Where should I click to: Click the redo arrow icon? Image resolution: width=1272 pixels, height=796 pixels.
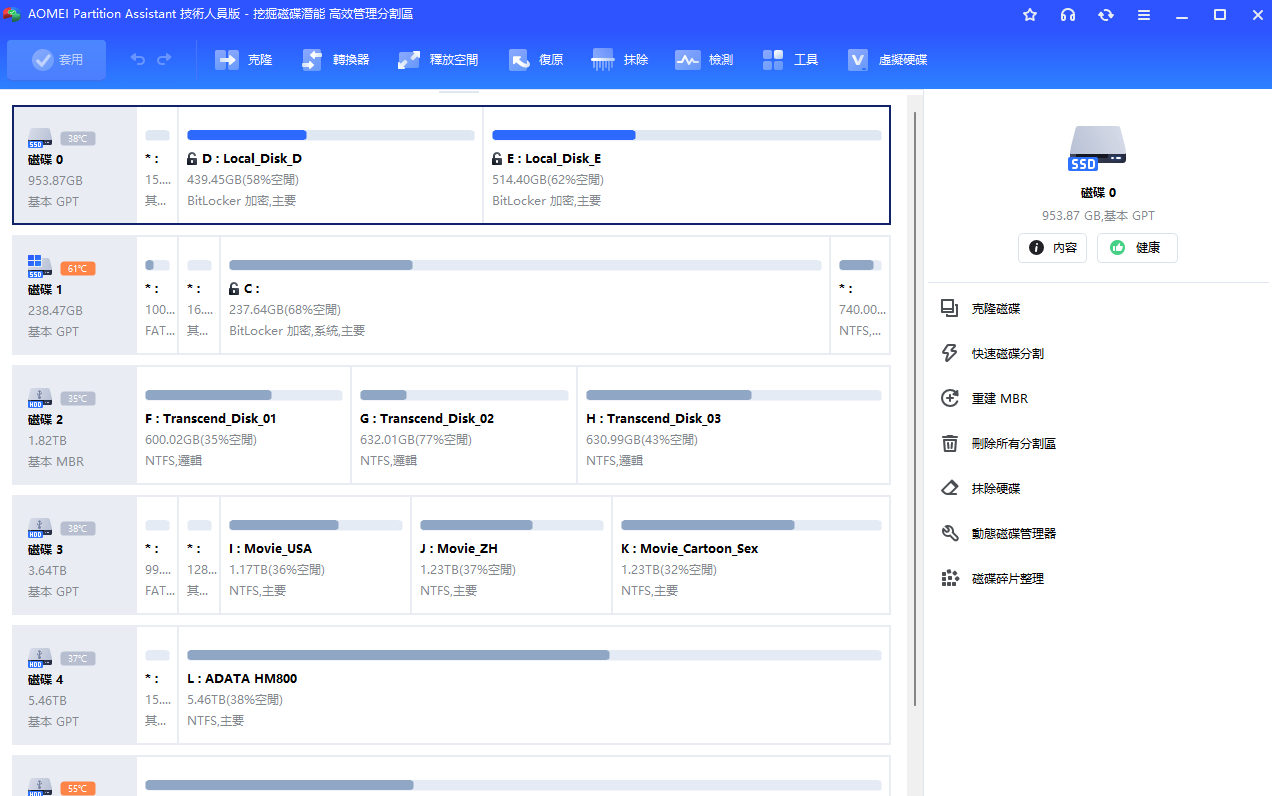164,60
